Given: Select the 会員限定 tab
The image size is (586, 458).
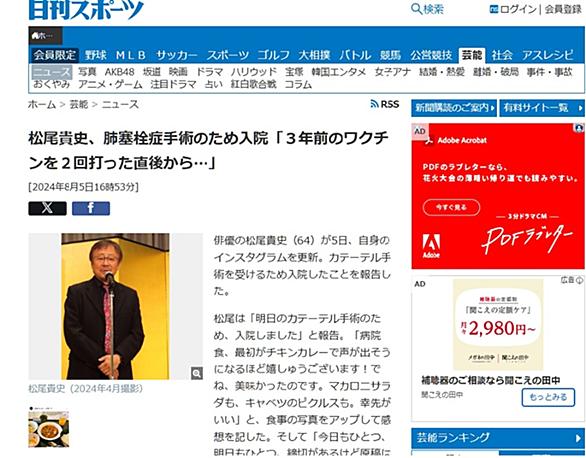Looking at the screenshot, I should (x=55, y=55).
